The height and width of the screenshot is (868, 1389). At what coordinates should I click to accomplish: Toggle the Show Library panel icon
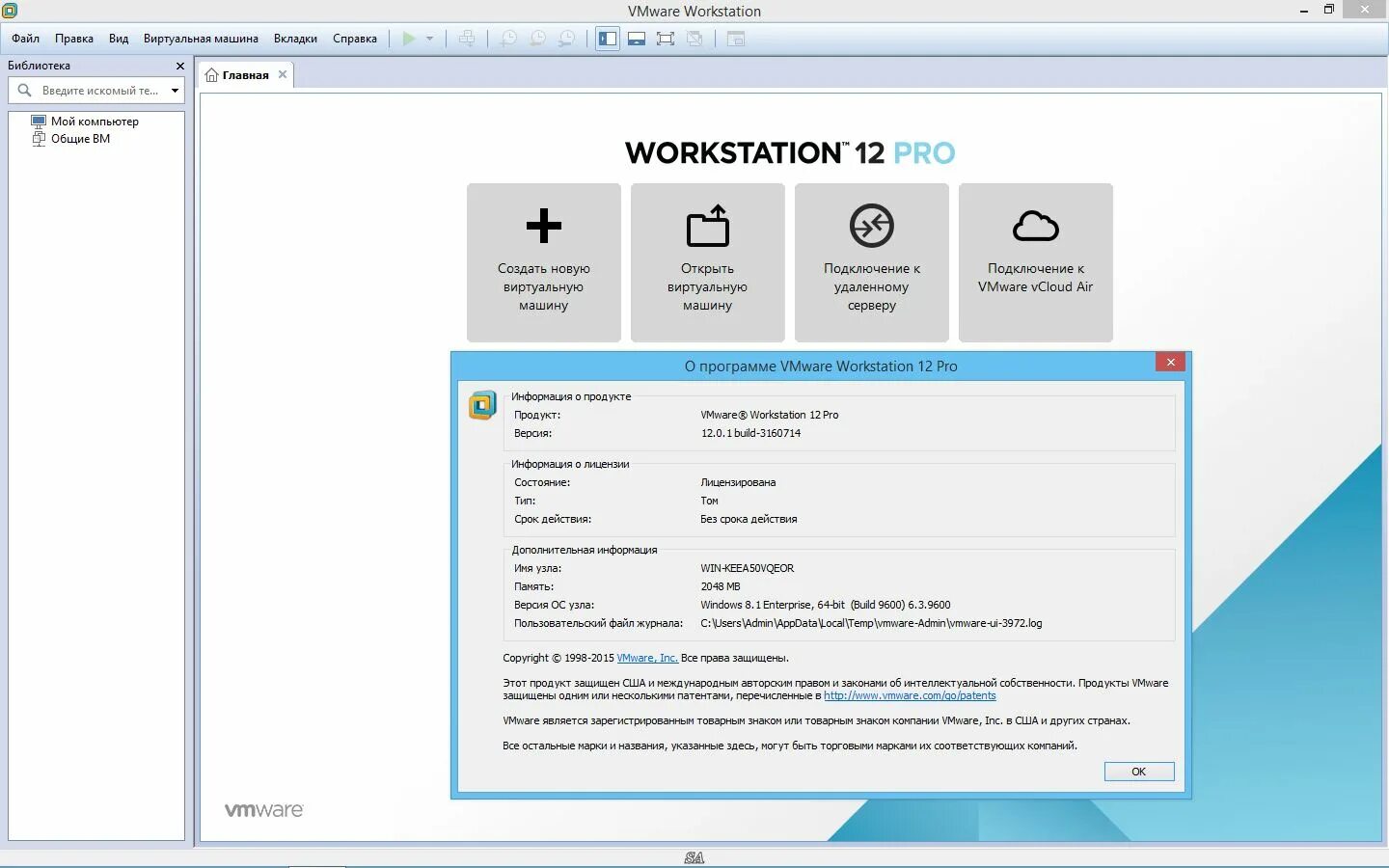607,39
